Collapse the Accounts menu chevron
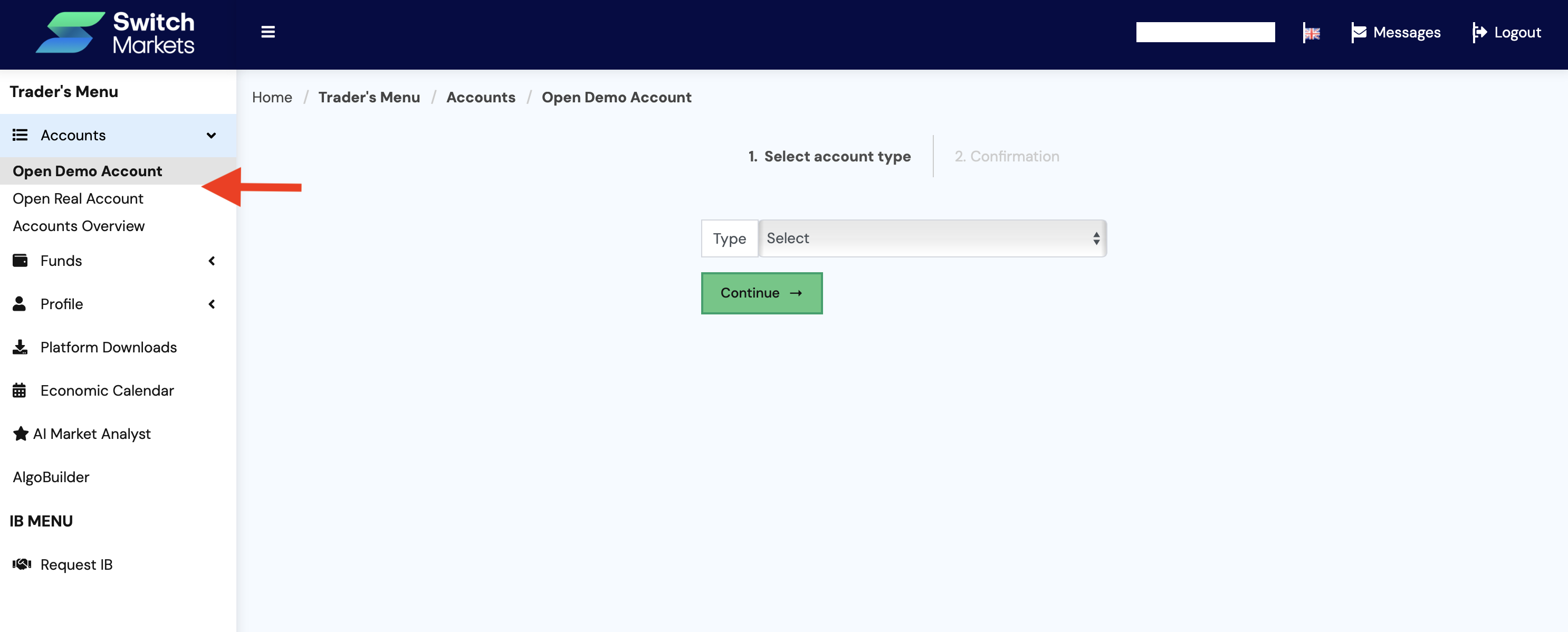The height and width of the screenshot is (632, 1568). click(211, 135)
